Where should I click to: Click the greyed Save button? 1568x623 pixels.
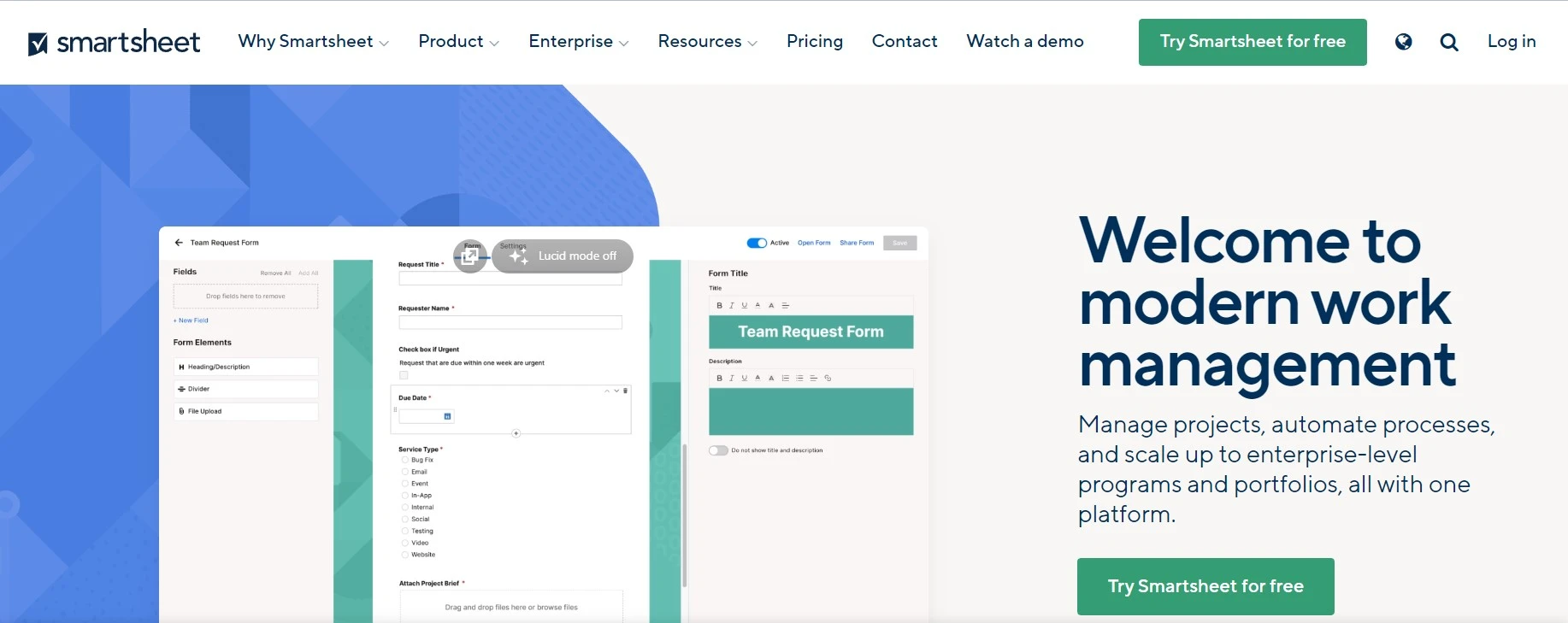click(900, 243)
